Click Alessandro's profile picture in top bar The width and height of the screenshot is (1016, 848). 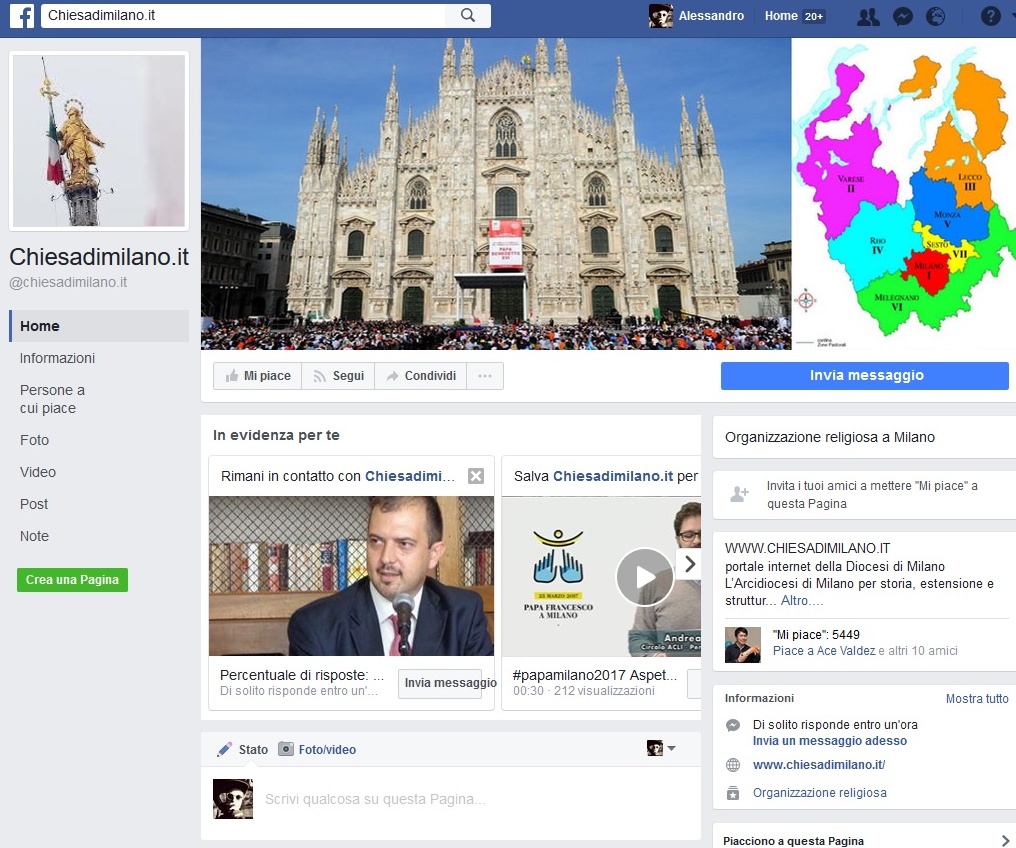(x=661, y=16)
